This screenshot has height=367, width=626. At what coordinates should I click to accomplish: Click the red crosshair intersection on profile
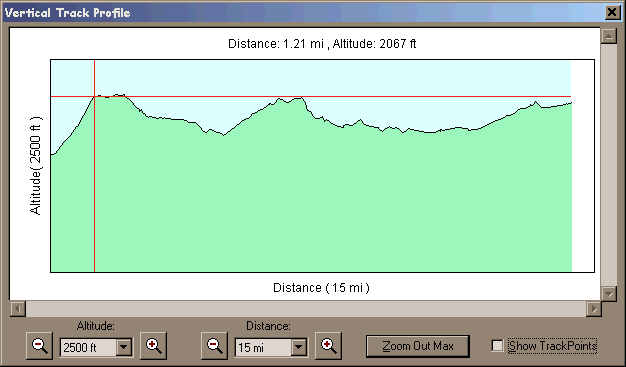point(94,96)
